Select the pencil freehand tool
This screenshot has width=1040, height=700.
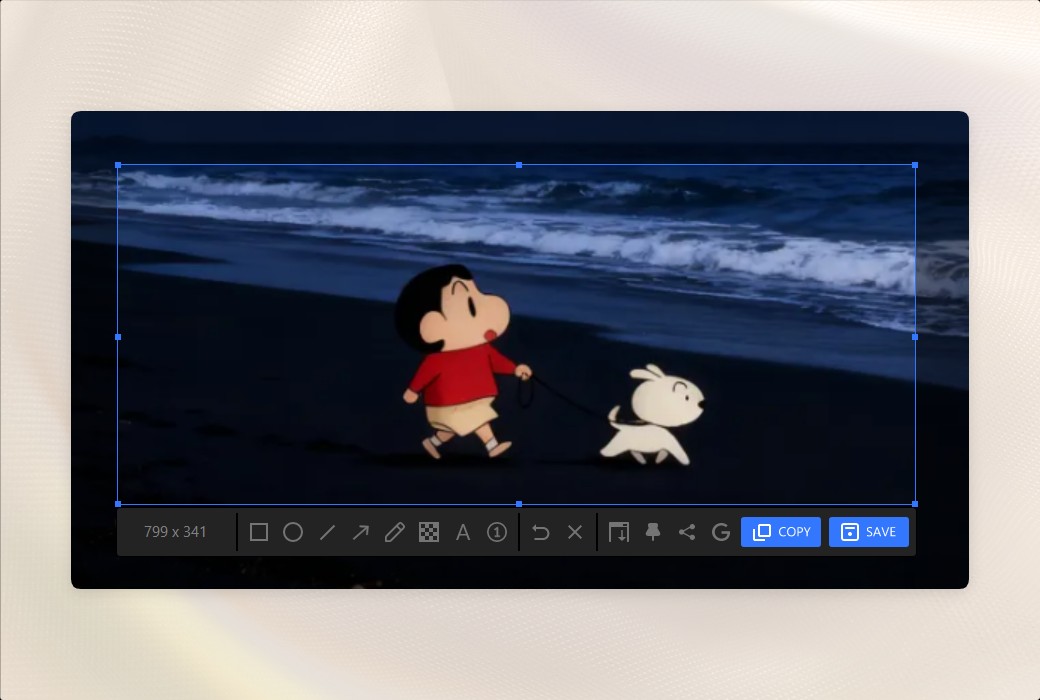pos(395,532)
